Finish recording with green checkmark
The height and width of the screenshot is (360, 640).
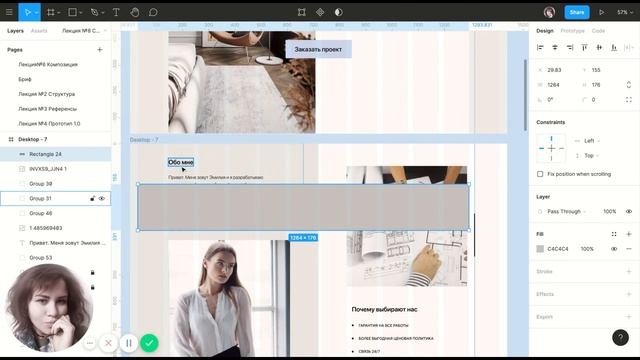149,343
